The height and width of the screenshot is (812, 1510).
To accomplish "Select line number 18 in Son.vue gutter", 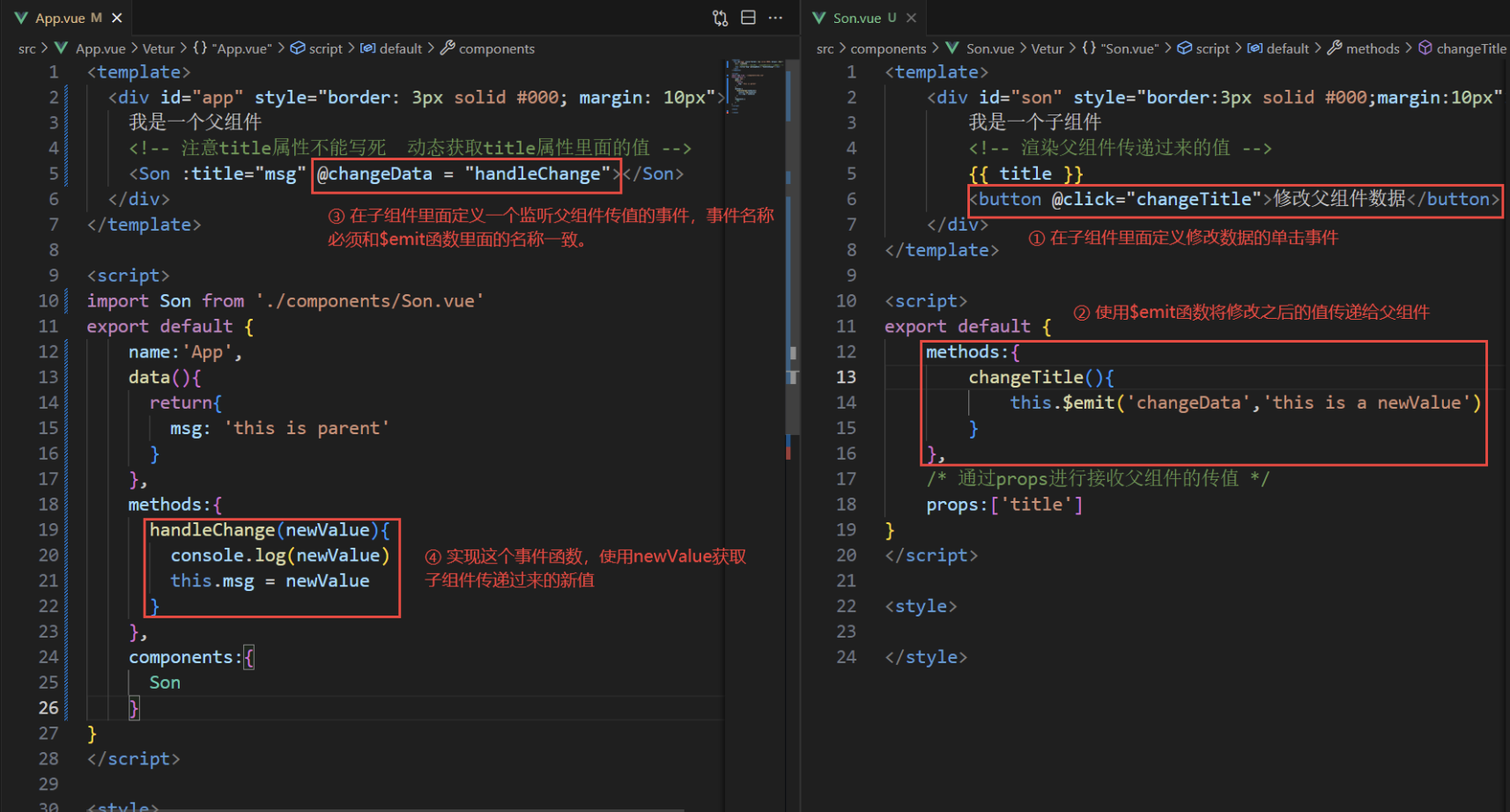I will tap(846, 505).
